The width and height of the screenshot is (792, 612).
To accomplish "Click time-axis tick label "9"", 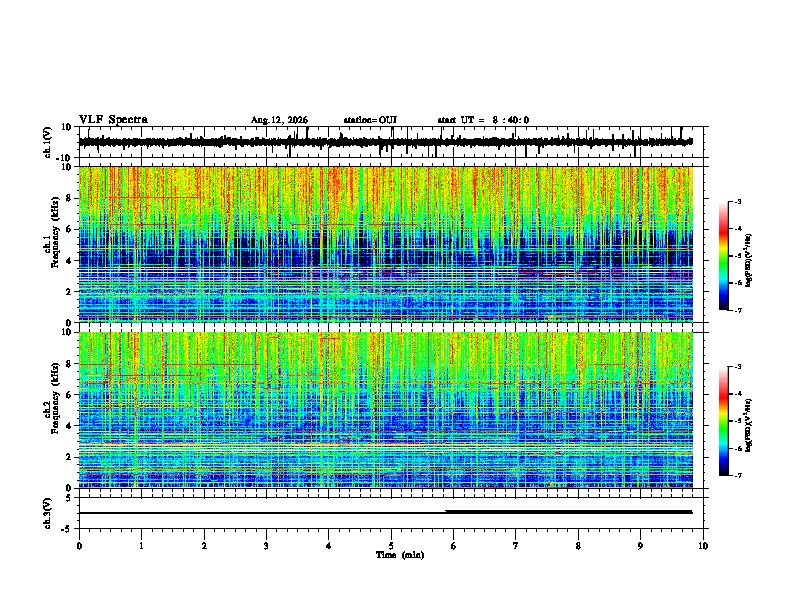I will click(x=640, y=546).
